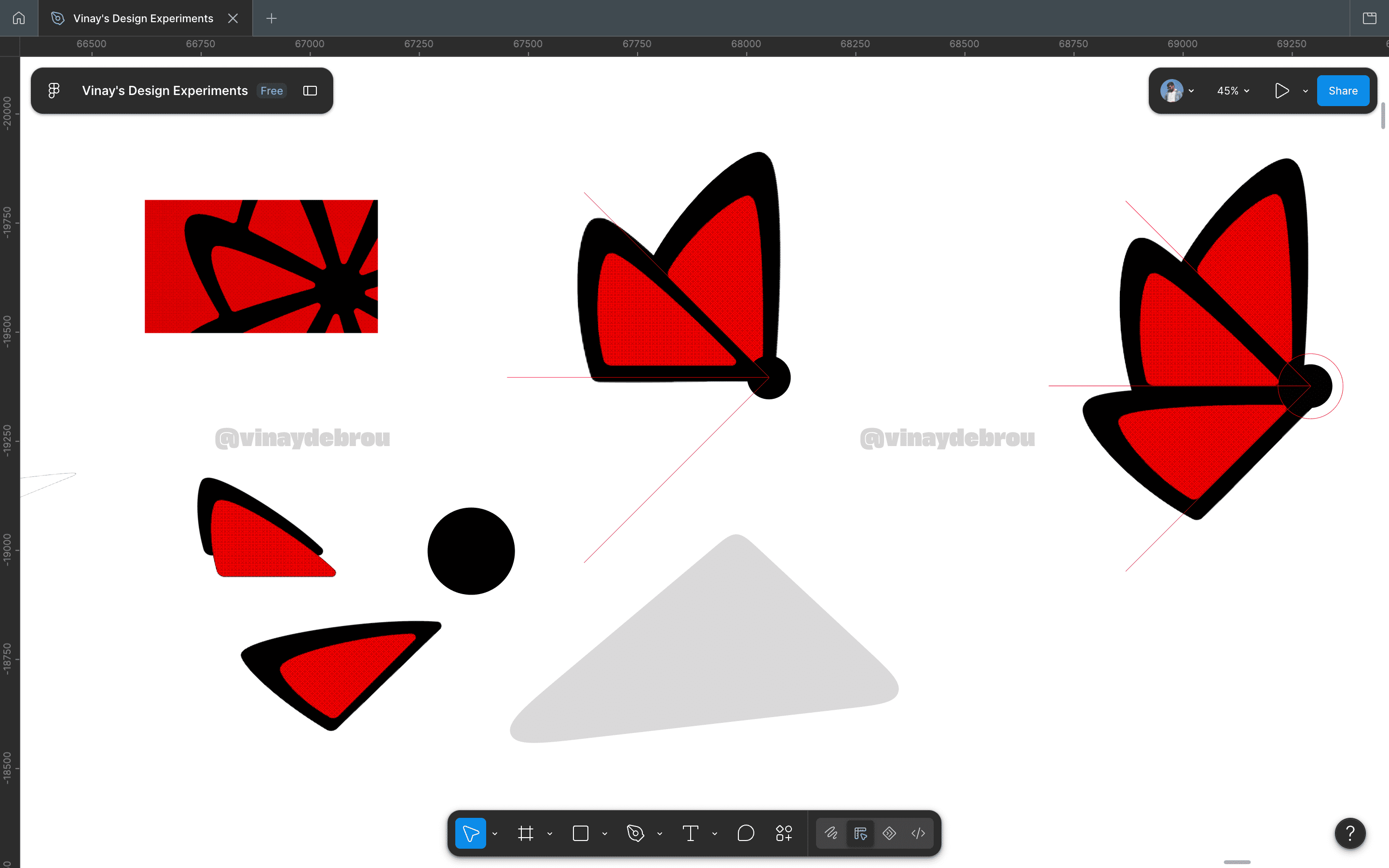Screen dimensions: 1389x868
Task: Switch to Dev Mode code icon
Action: tap(918, 833)
